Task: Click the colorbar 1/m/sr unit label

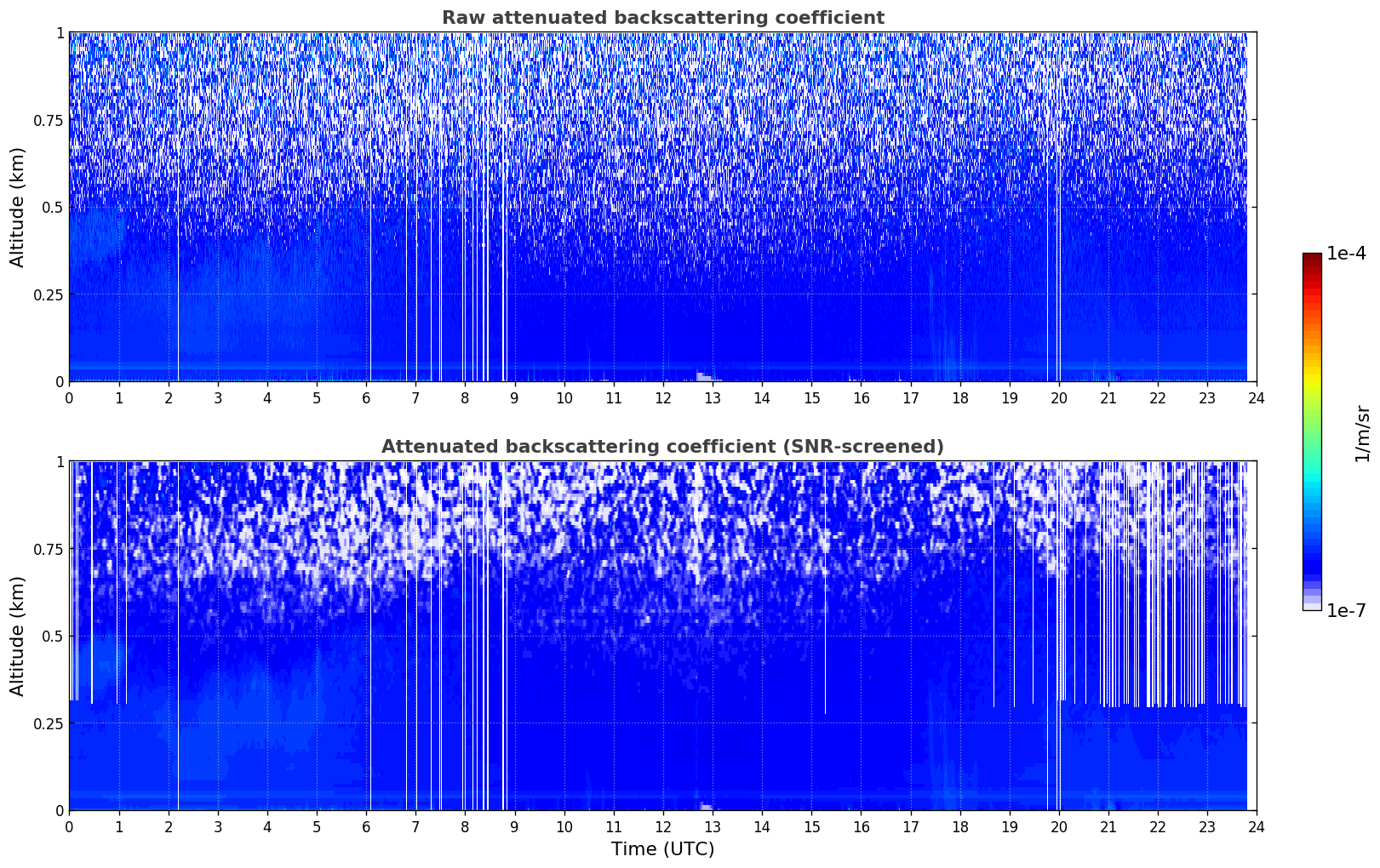Action: [1362, 432]
